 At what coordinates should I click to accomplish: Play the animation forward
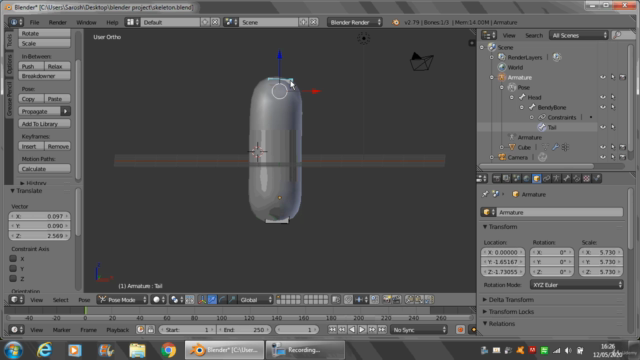pos(362,330)
